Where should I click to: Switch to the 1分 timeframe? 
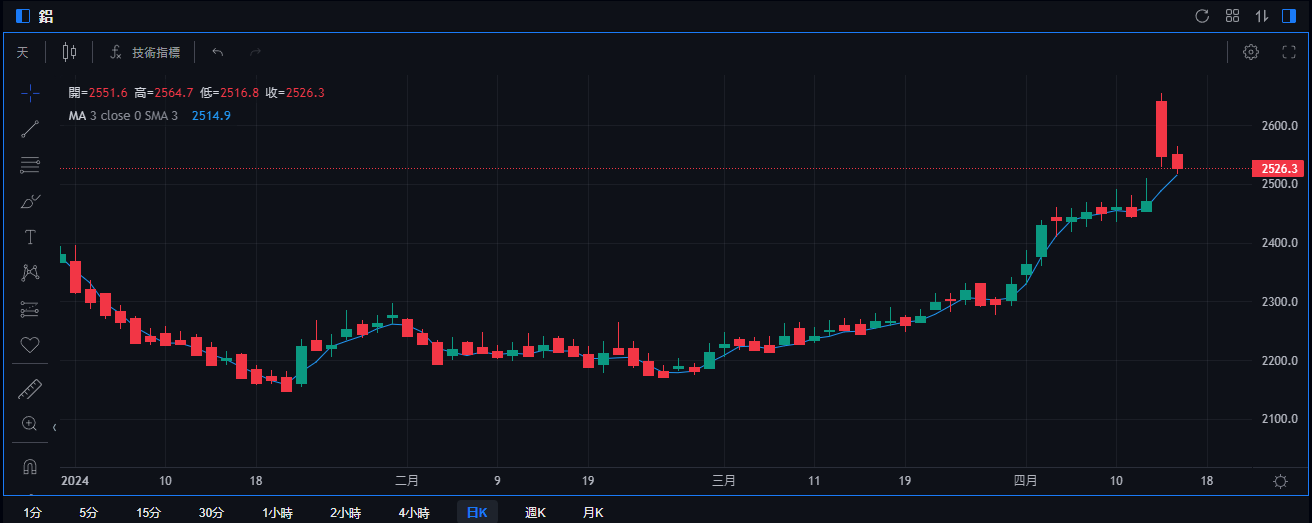click(33, 512)
